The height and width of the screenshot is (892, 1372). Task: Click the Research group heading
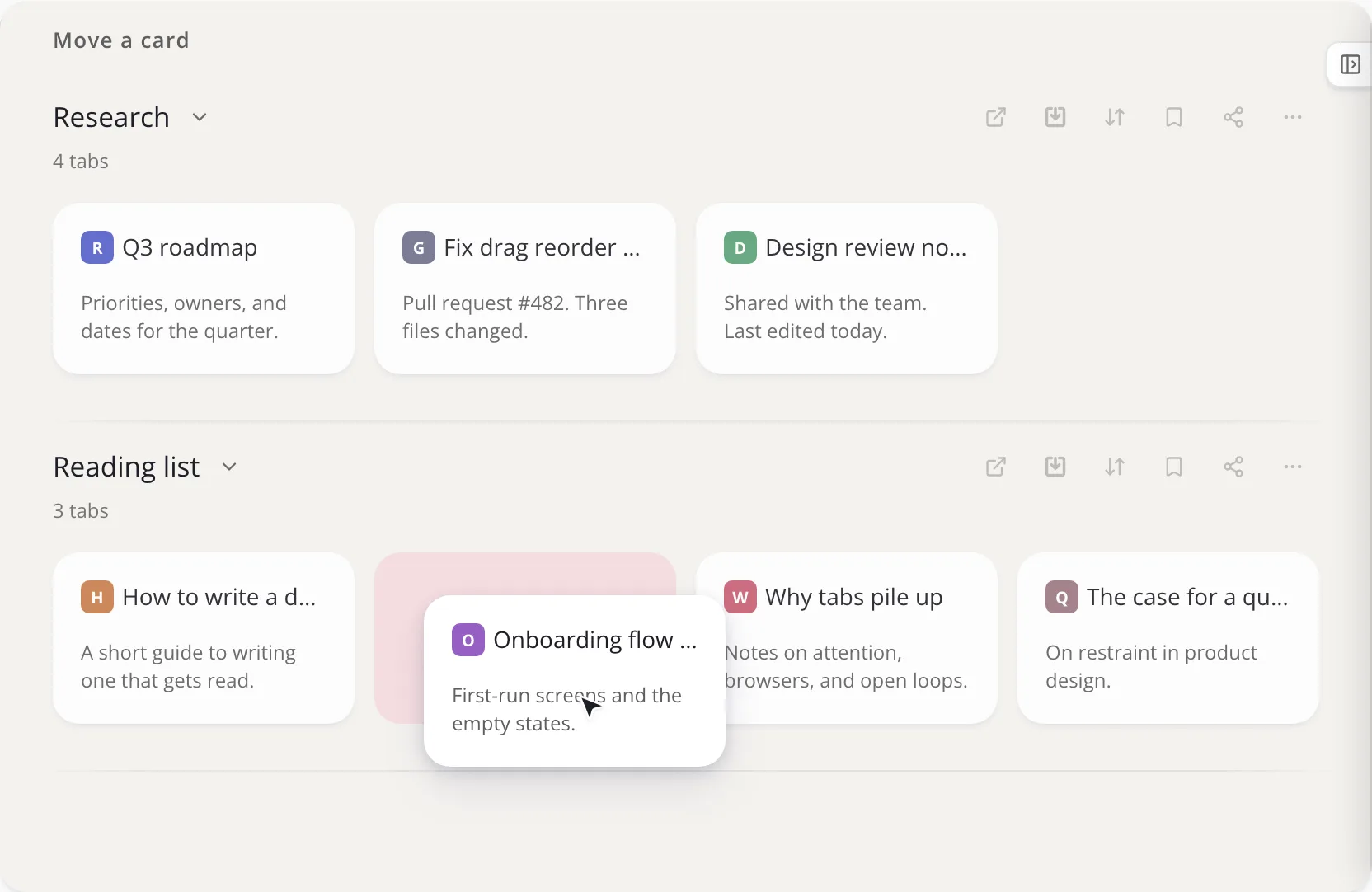pos(111,117)
